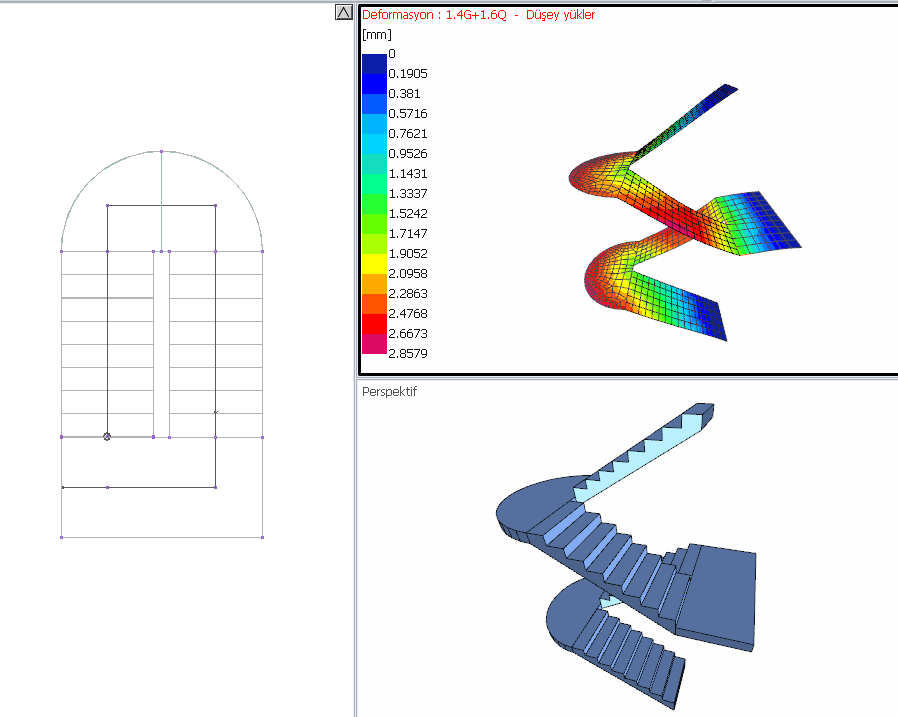The image size is (898, 717).
Task: Select grip point at top of arch
Action: click(x=162, y=151)
